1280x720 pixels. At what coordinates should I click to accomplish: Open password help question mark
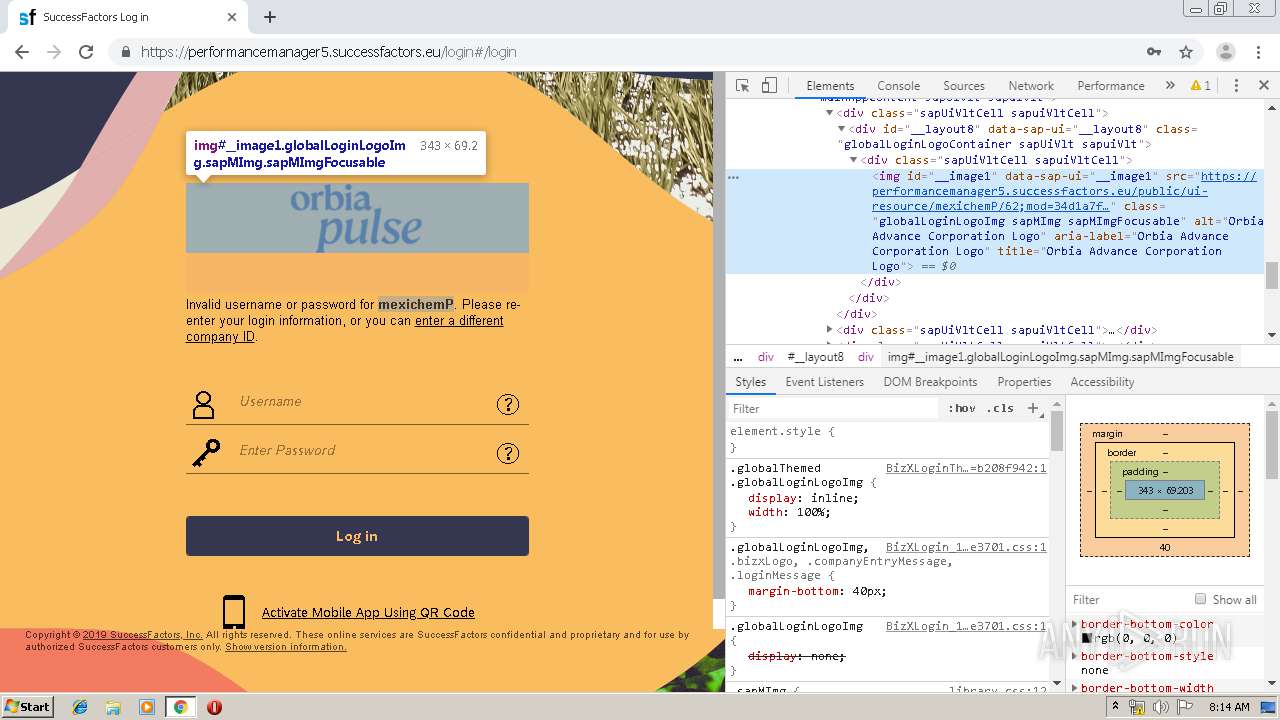508,453
